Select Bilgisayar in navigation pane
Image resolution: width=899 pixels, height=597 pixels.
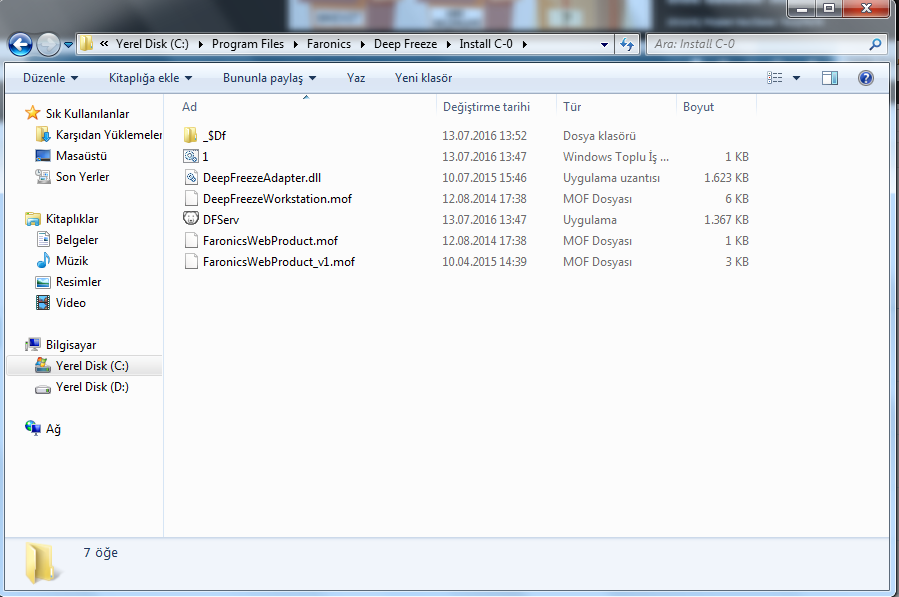pos(71,345)
